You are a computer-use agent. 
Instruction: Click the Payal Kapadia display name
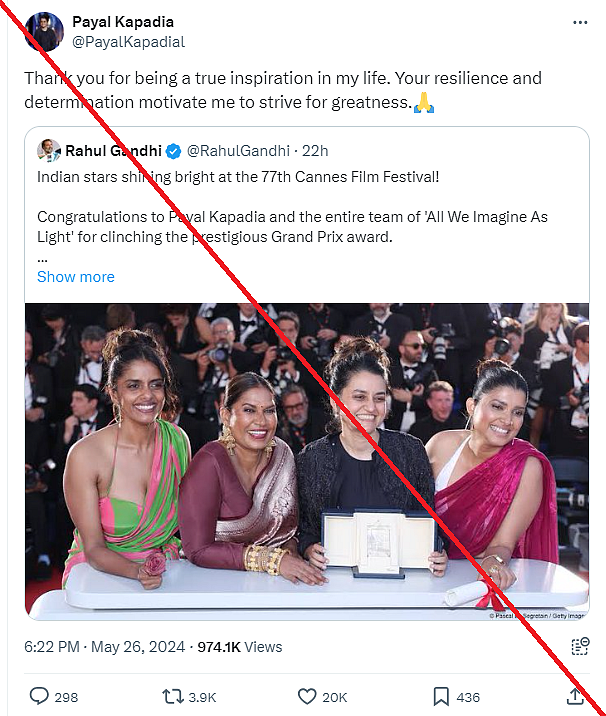(124, 22)
